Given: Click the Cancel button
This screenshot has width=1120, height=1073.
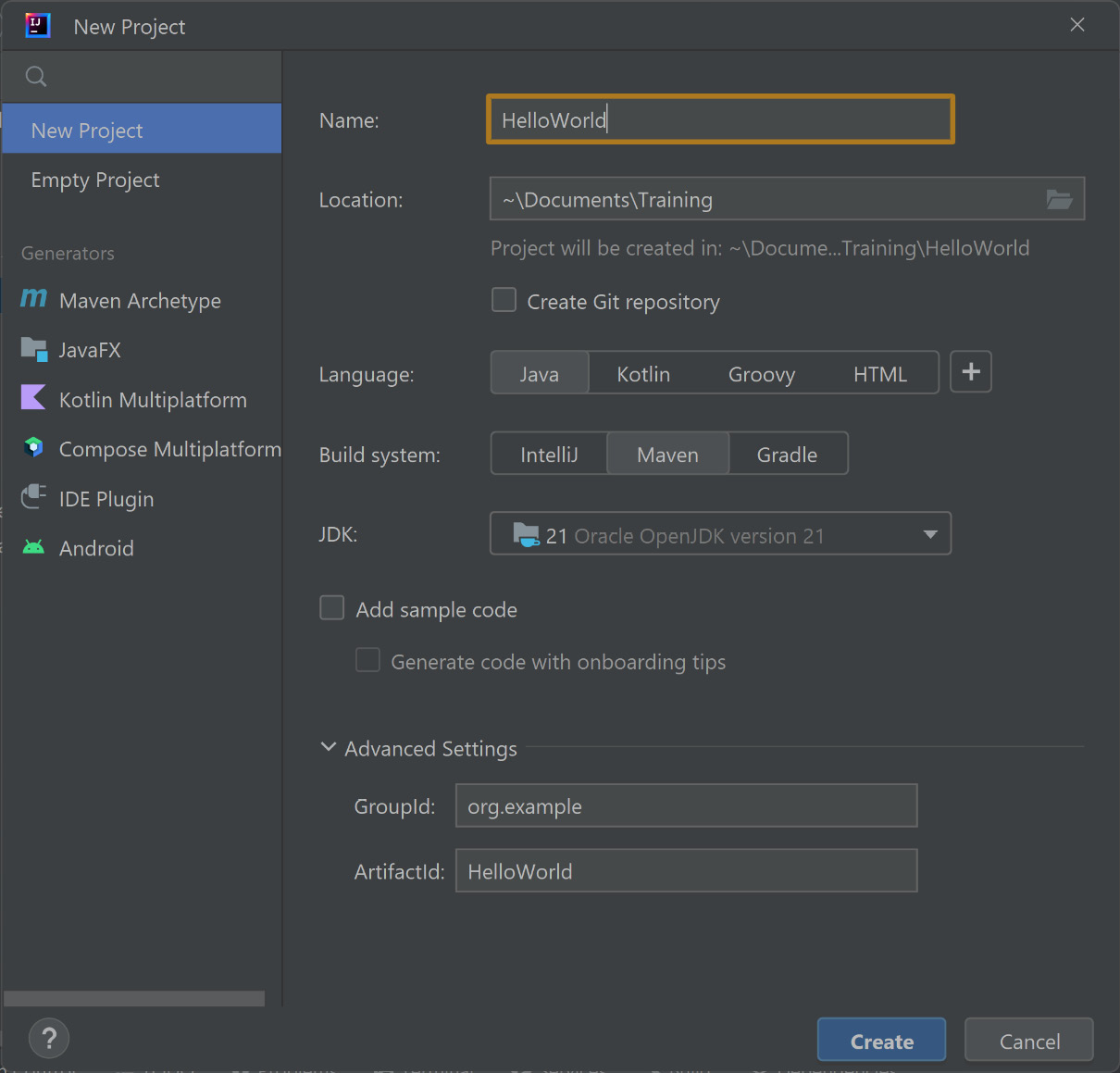Looking at the screenshot, I should click(1029, 1041).
